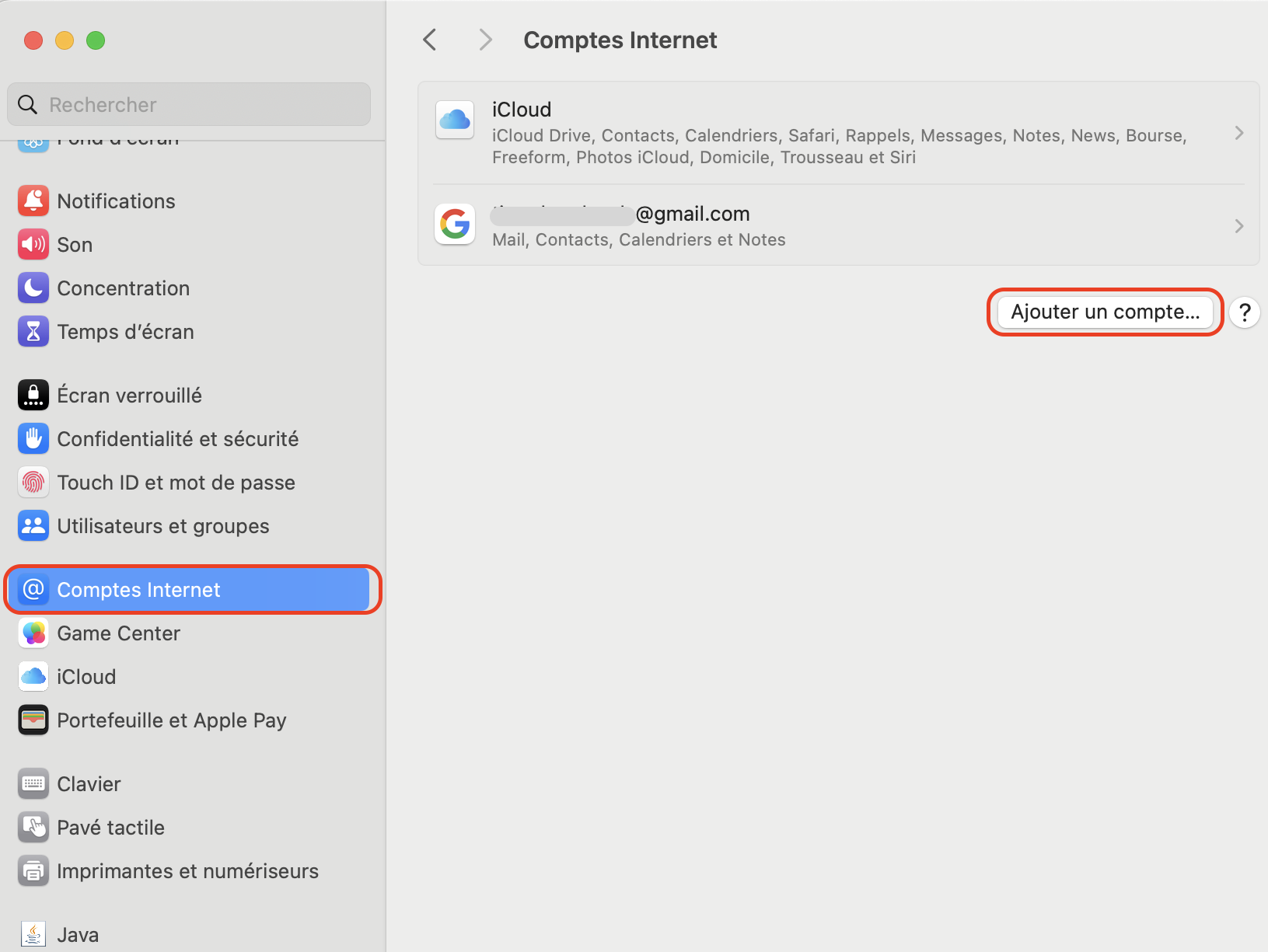Click the Confidentialité et sécurité hand icon
Image resolution: width=1268 pixels, height=952 pixels.
(x=33, y=439)
